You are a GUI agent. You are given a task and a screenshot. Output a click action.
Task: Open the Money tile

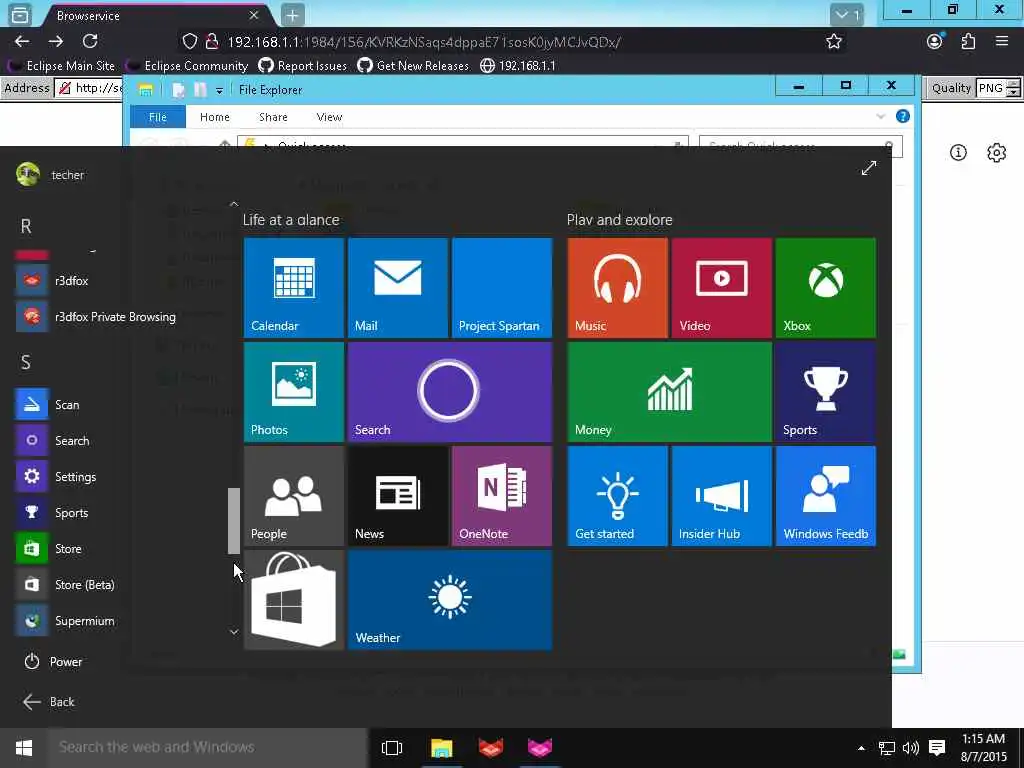669,392
